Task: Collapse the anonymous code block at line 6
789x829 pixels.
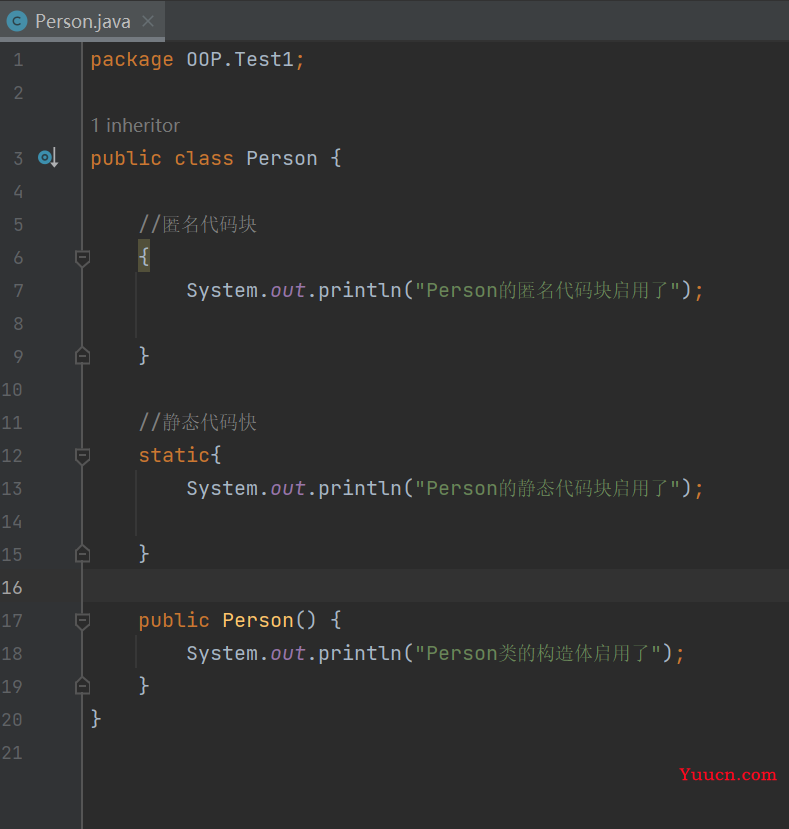Action: pos(82,258)
